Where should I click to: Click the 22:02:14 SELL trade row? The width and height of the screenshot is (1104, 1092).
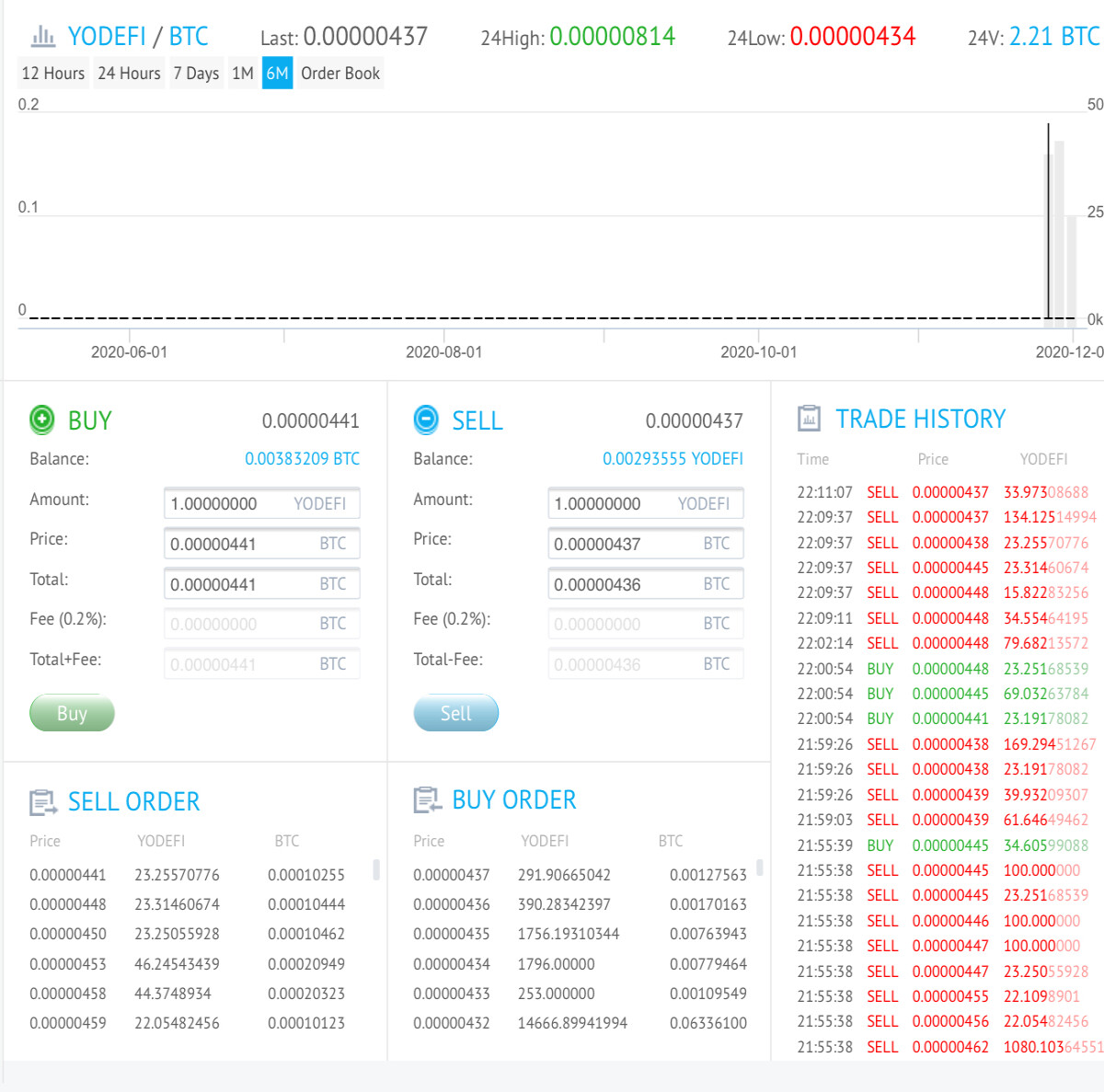coord(943,643)
